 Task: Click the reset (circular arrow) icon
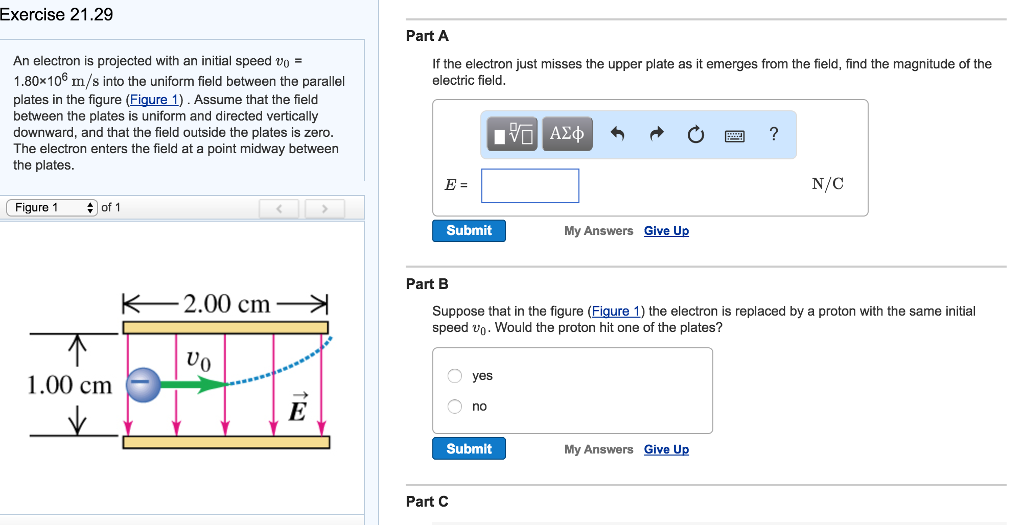coord(695,135)
